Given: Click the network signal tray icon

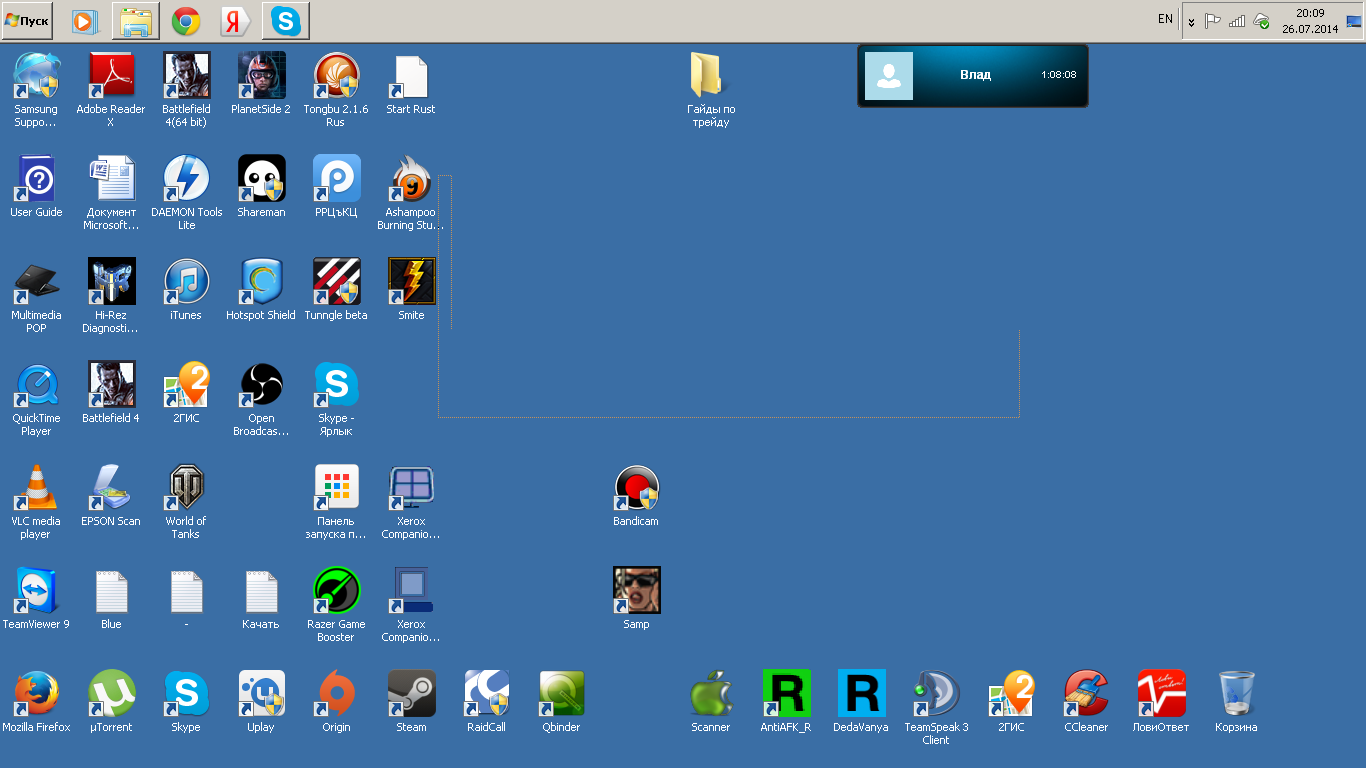Looking at the screenshot, I should pos(1237,21).
